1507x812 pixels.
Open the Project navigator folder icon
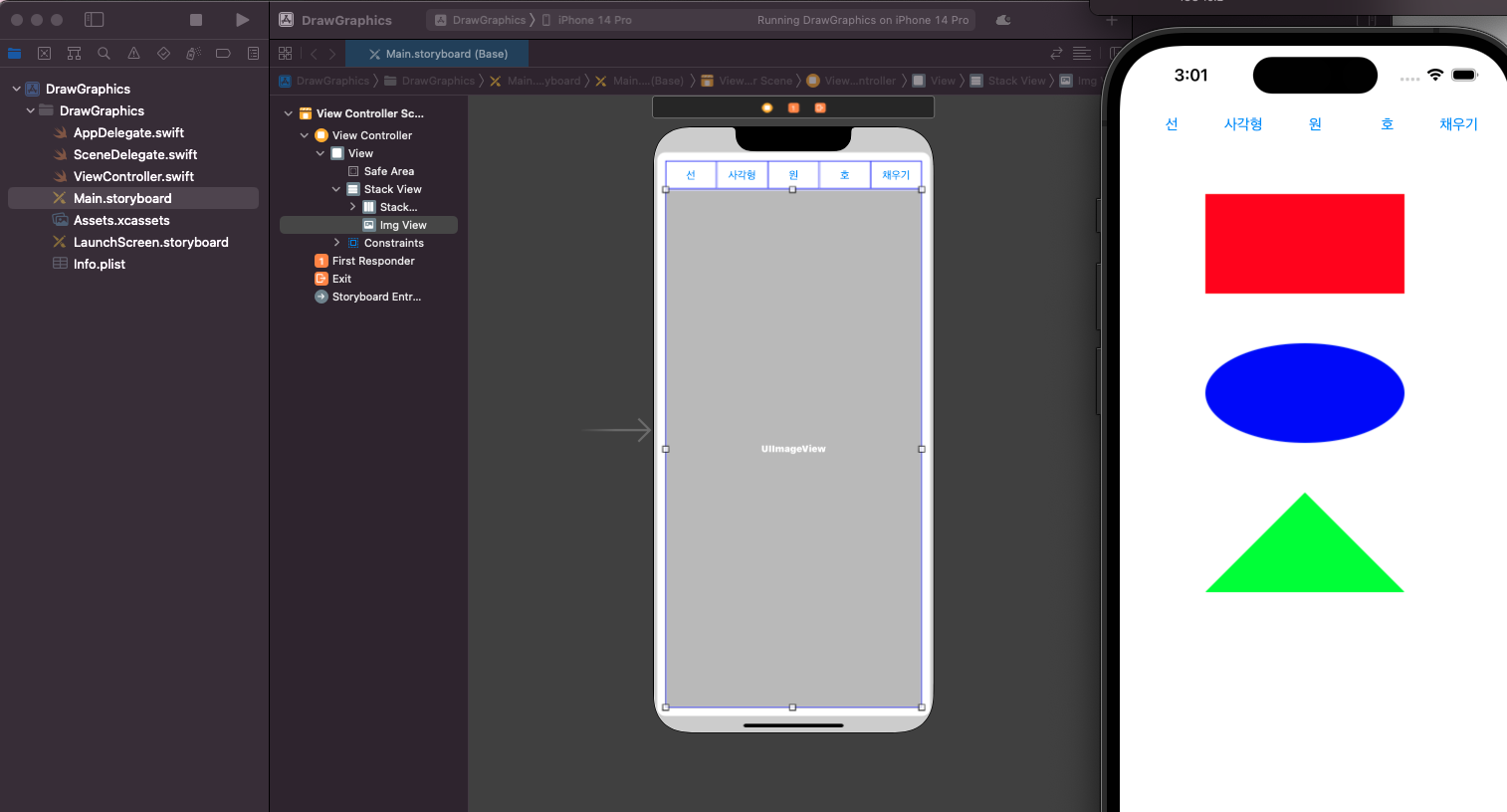[x=15, y=54]
